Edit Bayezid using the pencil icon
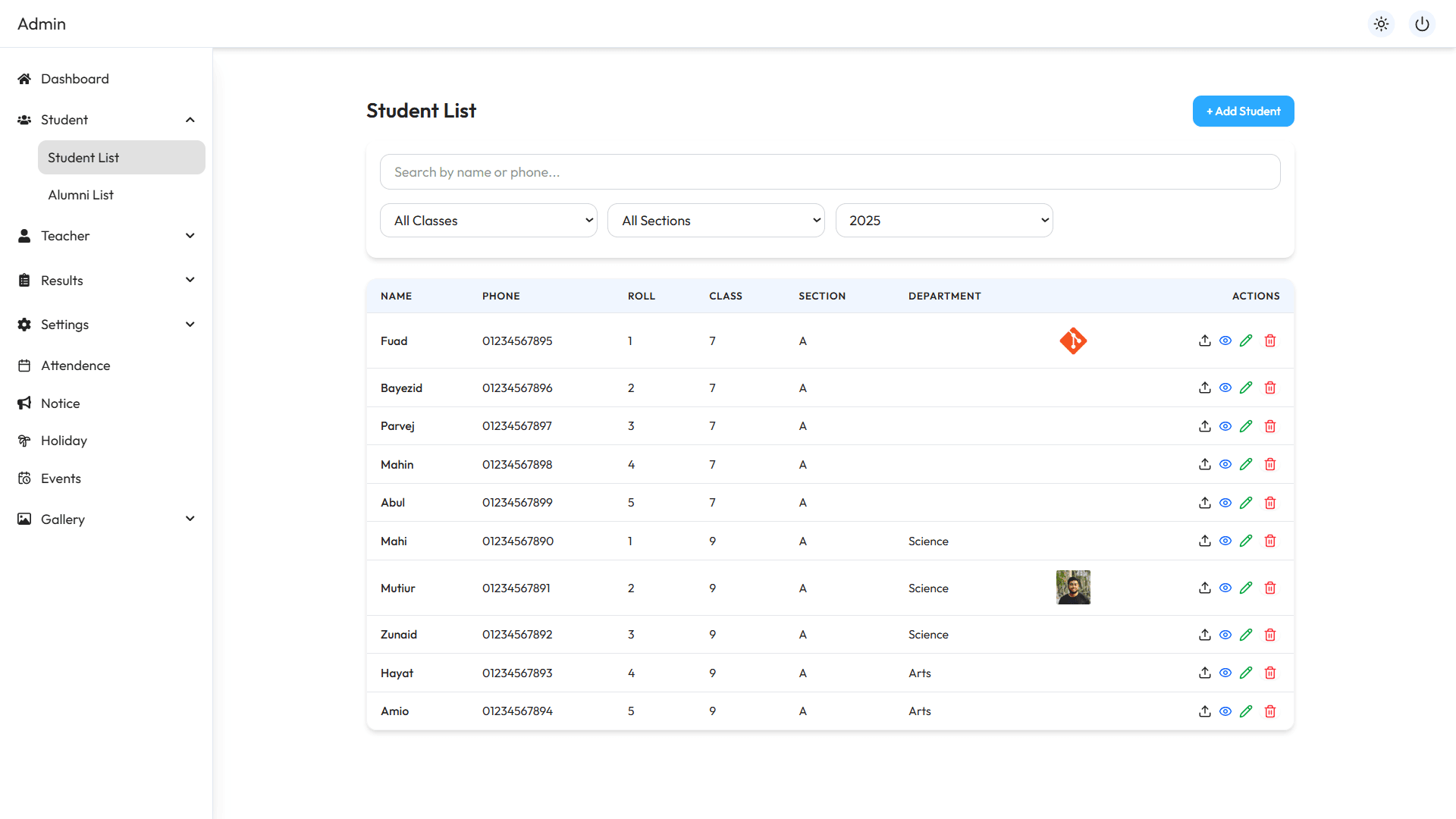Viewport: 1456px width, 819px height. 1246,388
